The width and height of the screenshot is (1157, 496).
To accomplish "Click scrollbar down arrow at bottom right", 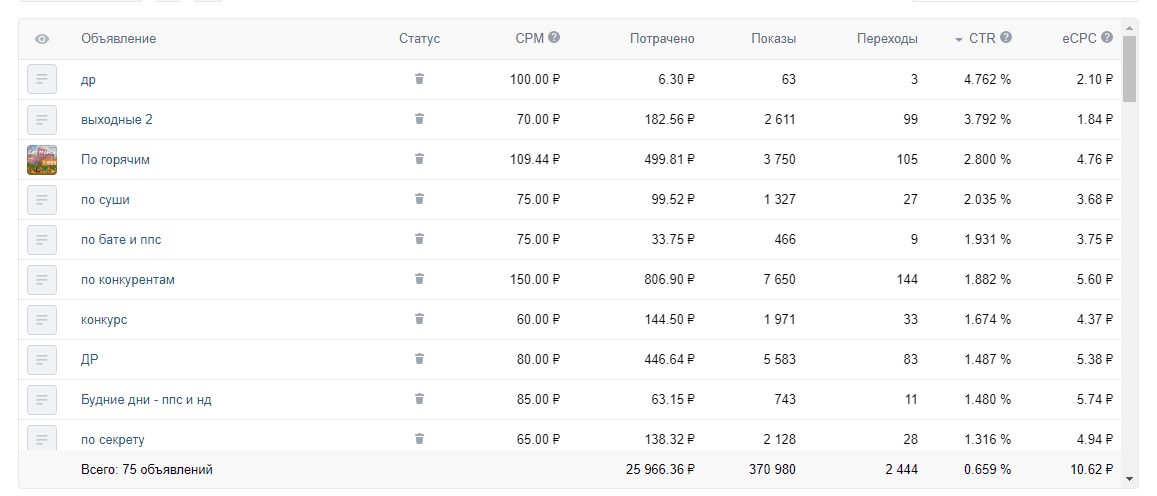I will point(1129,479).
